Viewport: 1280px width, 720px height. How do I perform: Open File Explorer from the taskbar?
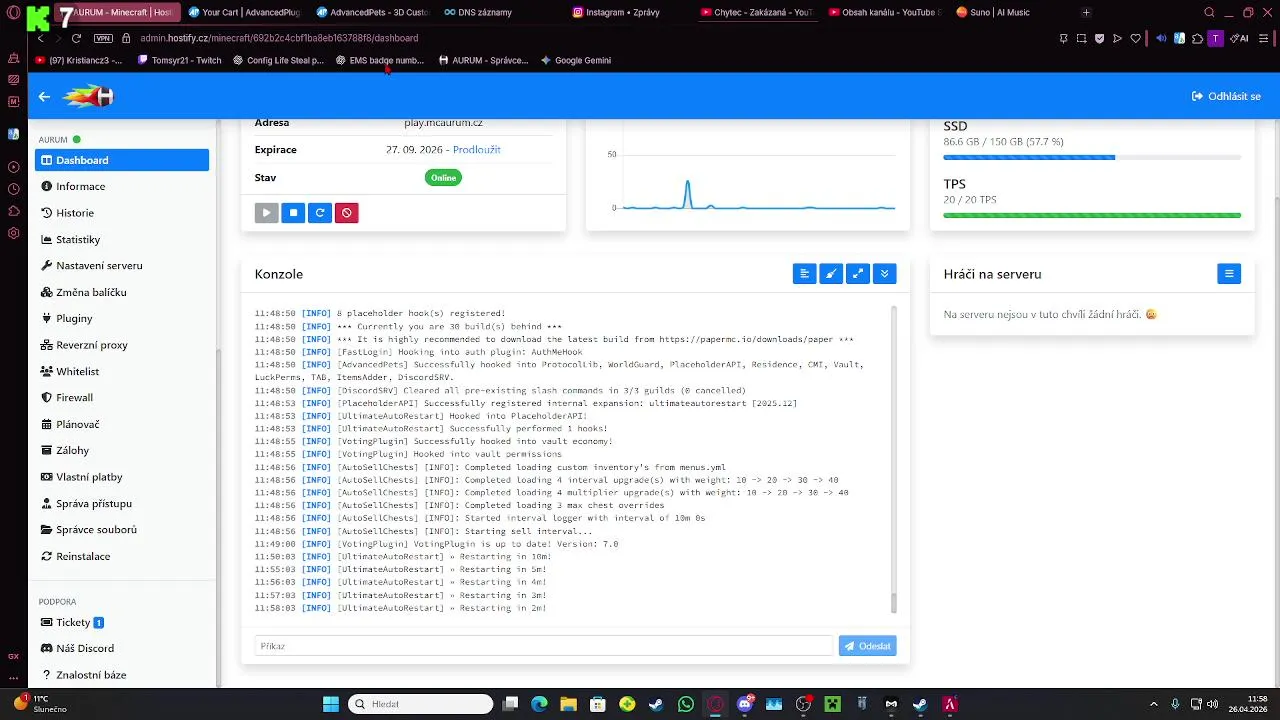coord(568,704)
